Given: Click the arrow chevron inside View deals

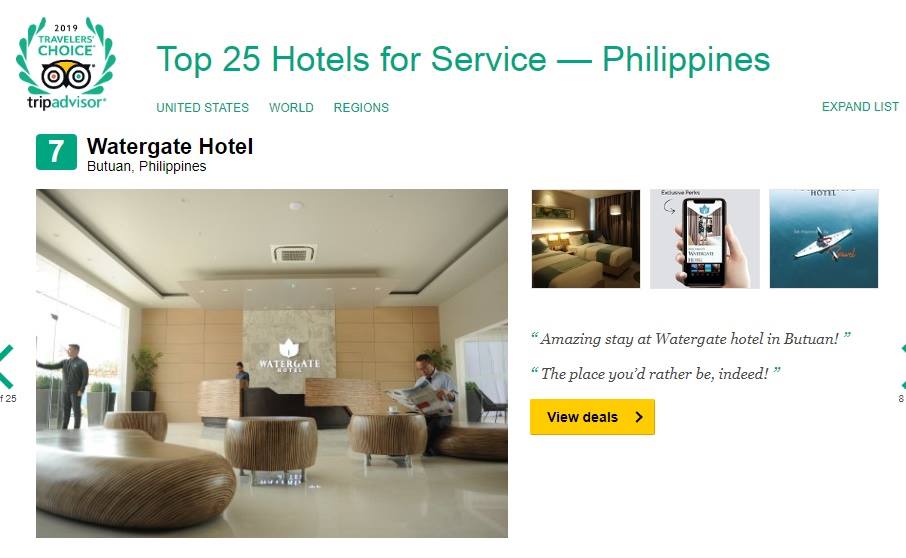Looking at the screenshot, I should (638, 417).
